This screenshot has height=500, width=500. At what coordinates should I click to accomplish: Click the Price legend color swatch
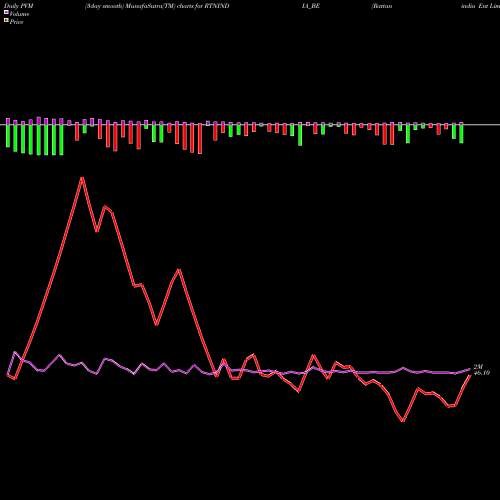(x=6, y=21)
